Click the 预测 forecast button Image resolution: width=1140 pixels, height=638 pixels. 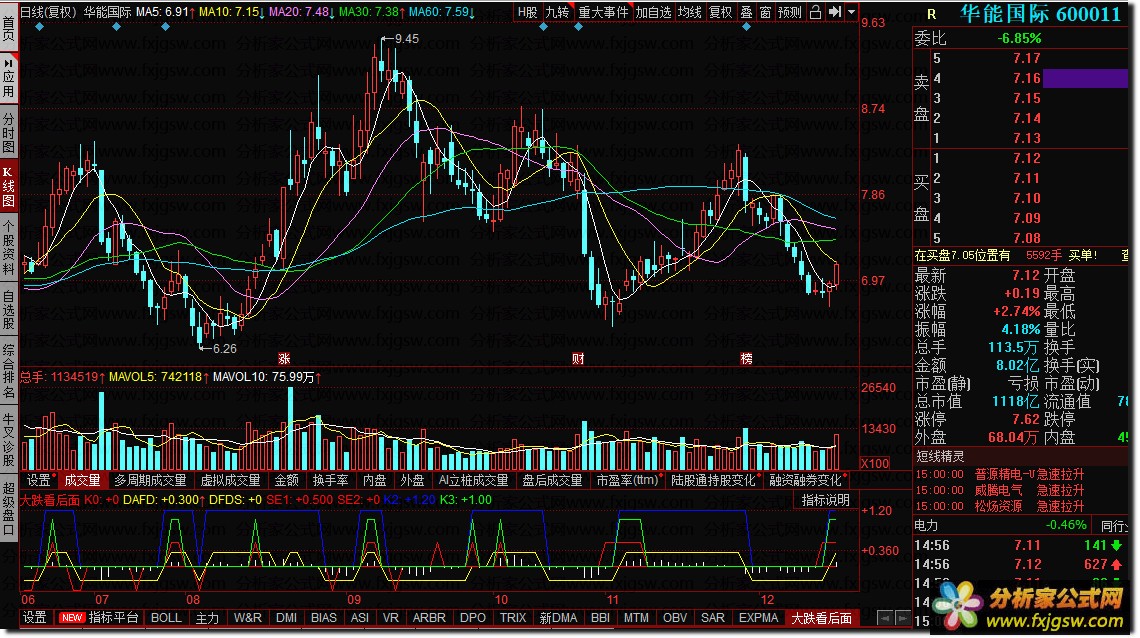[x=790, y=12]
